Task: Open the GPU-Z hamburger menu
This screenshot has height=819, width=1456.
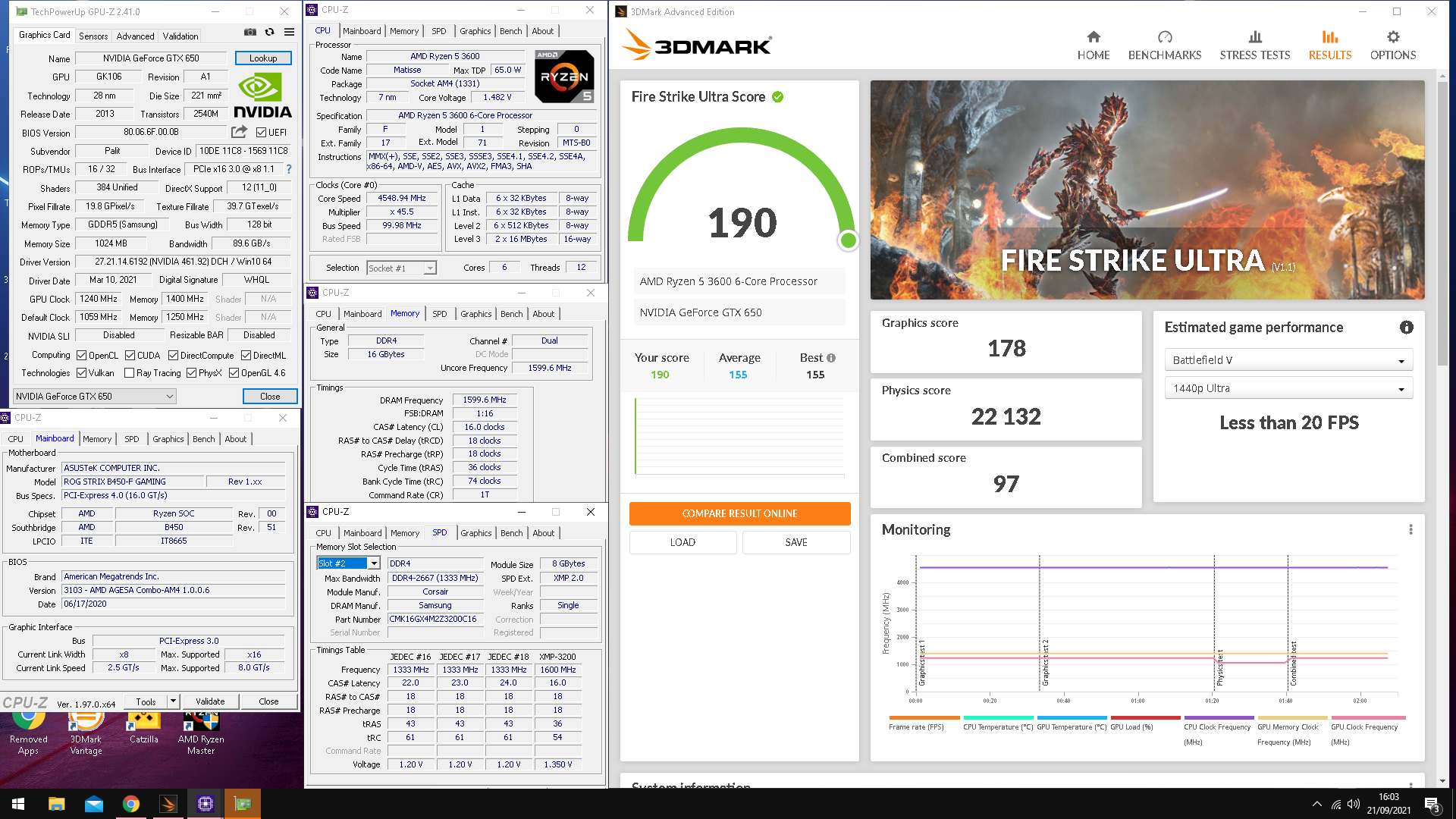Action: pyautogui.click(x=289, y=33)
